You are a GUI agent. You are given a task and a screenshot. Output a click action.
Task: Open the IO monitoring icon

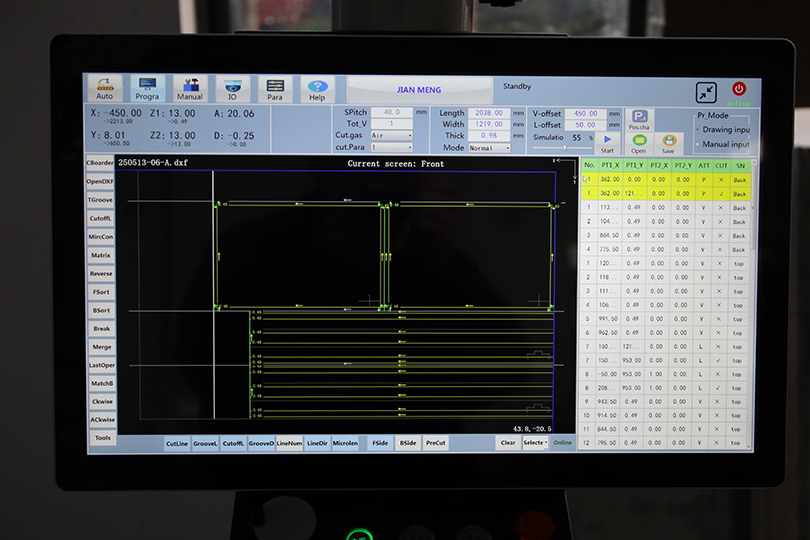(x=232, y=88)
